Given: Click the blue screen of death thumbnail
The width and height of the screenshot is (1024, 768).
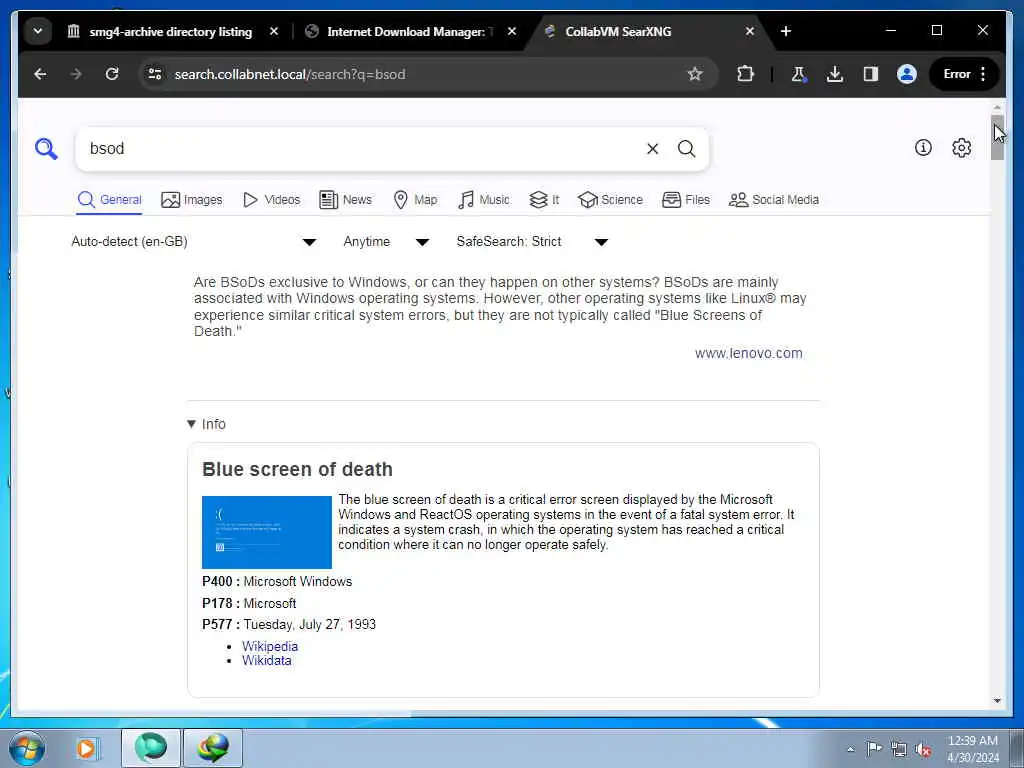Looking at the screenshot, I should [266, 532].
